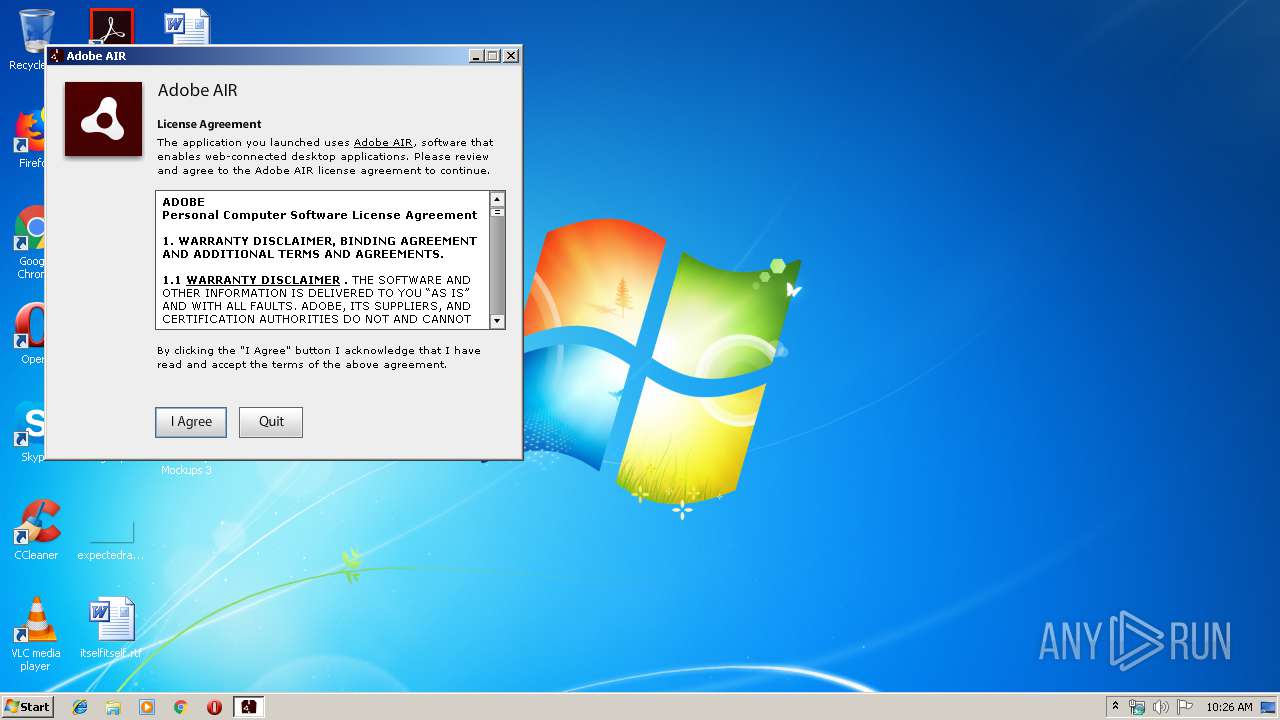Select the Mockups 3 desktop label
1280x720 pixels.
pyautogui.click(x=186, y=470)
